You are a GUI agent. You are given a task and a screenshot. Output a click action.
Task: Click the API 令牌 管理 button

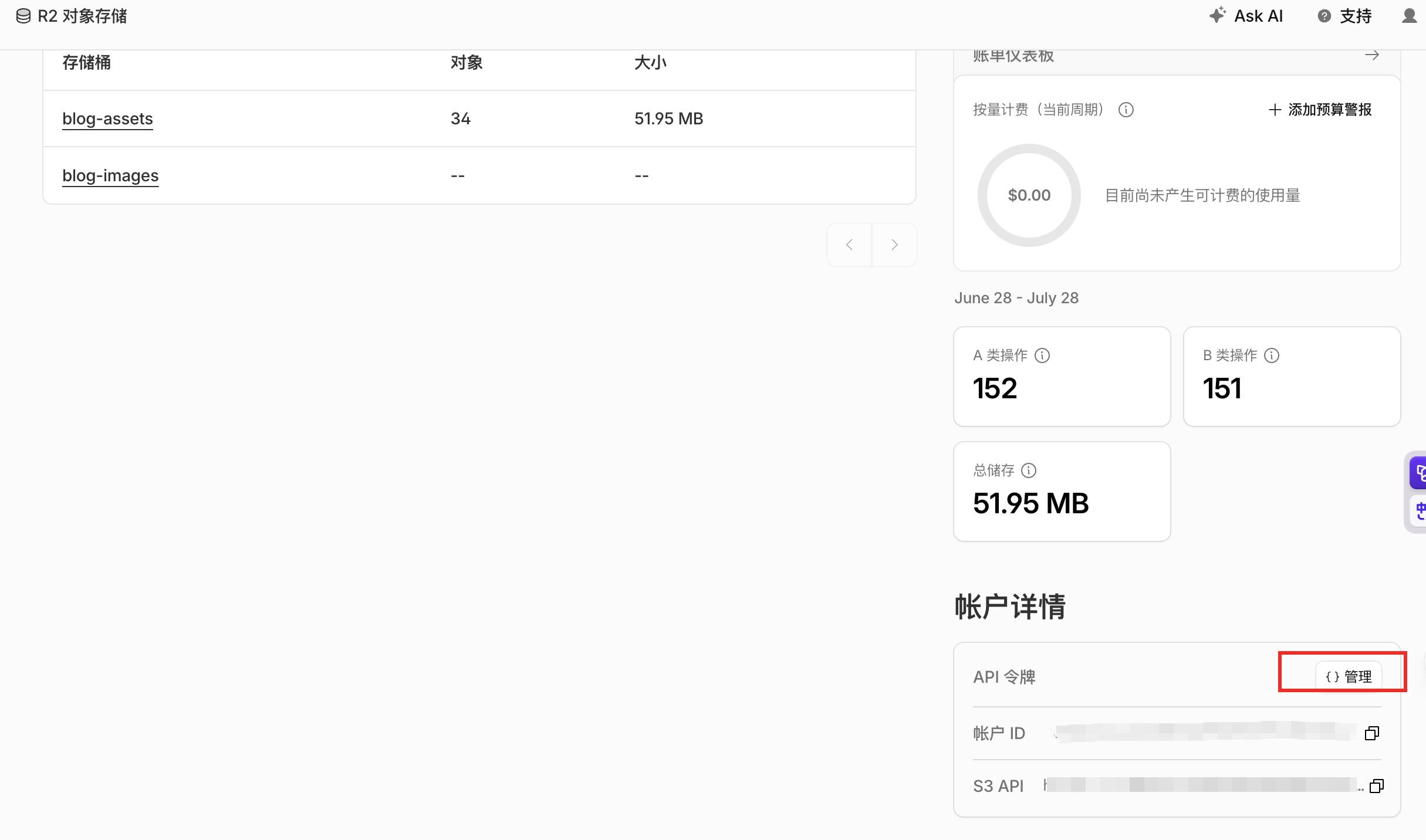tap(1349, 677)
